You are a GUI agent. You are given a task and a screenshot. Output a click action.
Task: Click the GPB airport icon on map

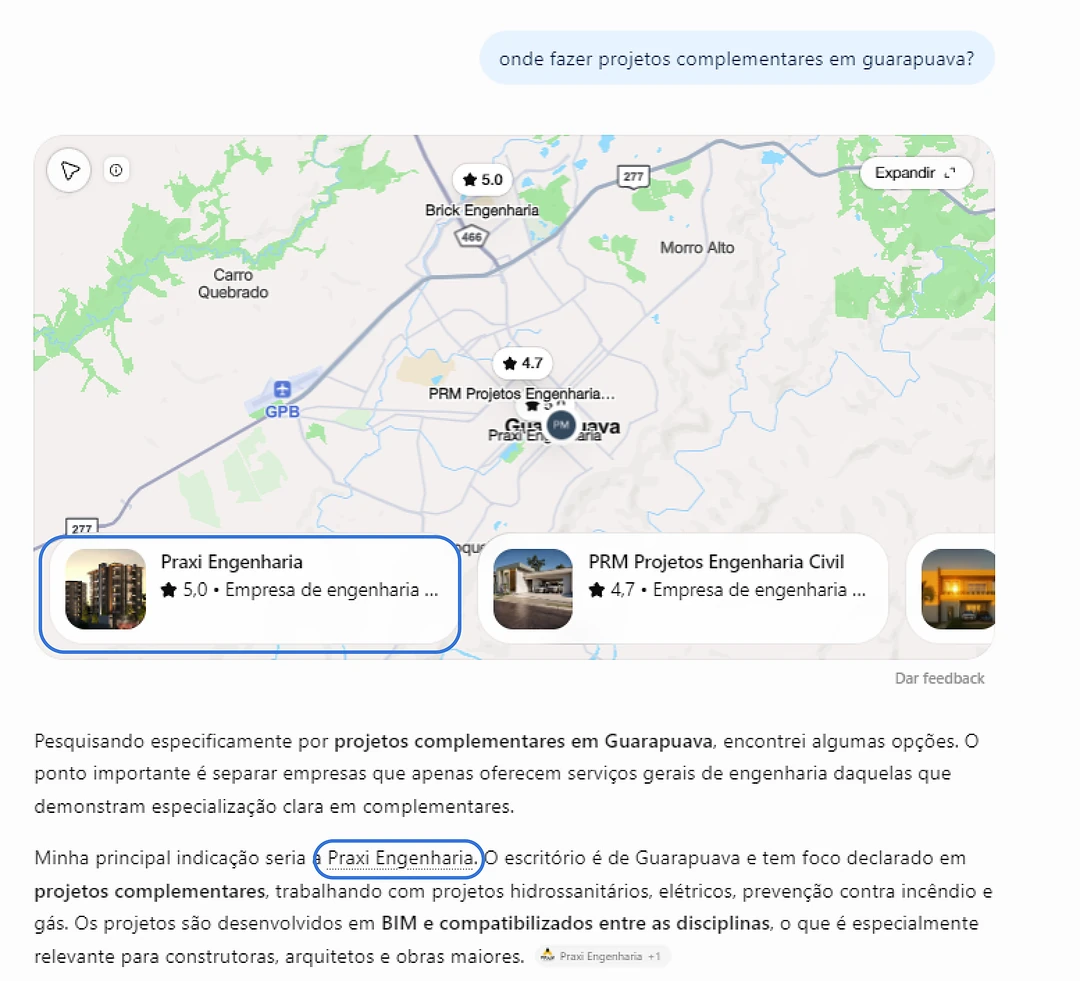tap(282, 389)
